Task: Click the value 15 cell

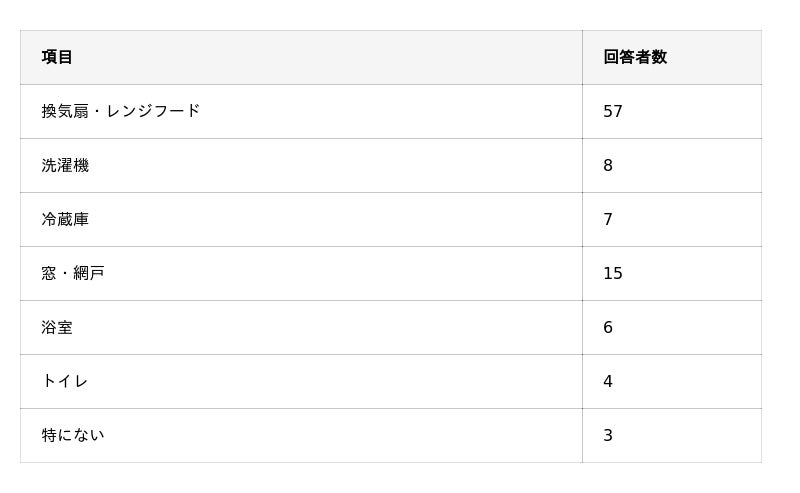Action: click(613, 274)
